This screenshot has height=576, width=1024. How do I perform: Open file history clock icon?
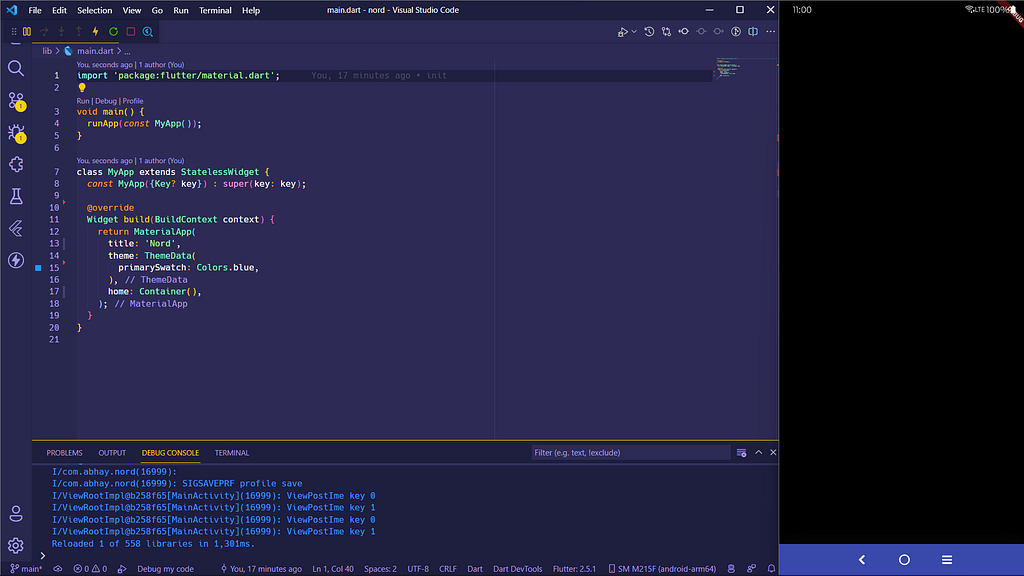point(649,31)
